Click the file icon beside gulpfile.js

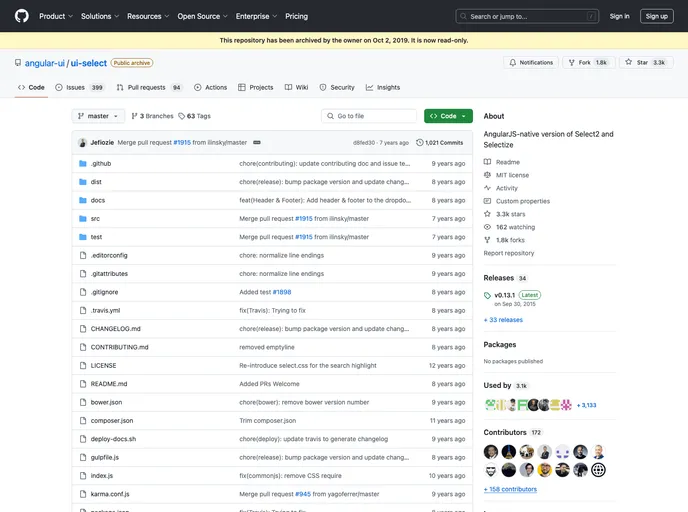coord(82,457)
